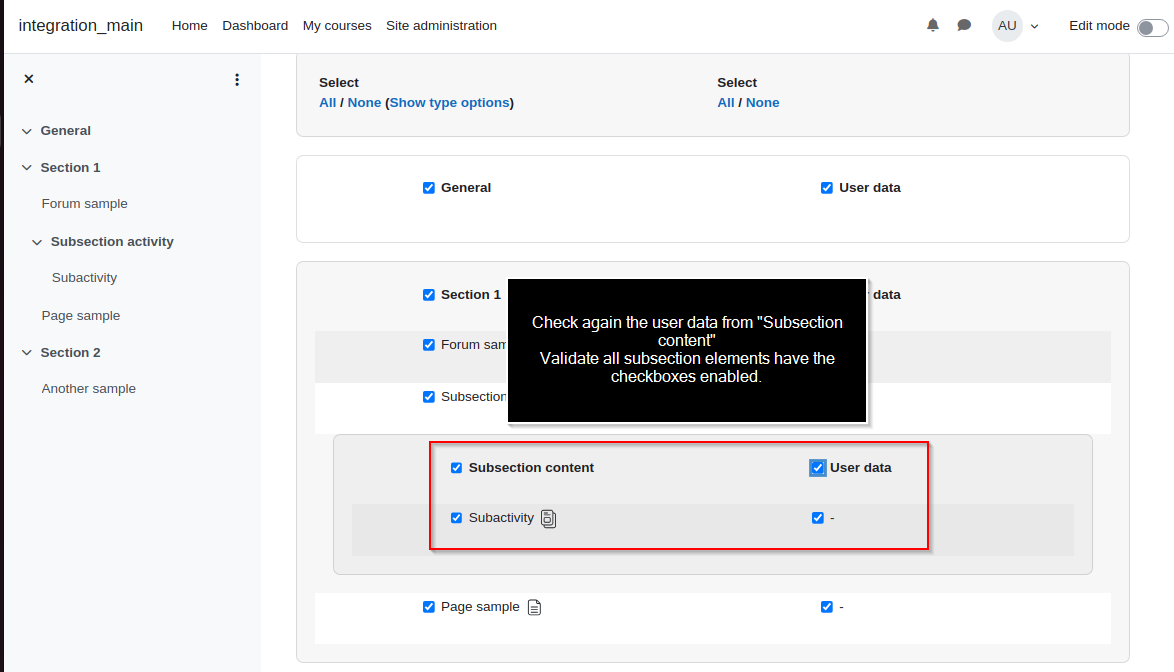Toggle Subsection content's User data checkbox
This screenshot has width=1174, height=672.
click(818, 468)
